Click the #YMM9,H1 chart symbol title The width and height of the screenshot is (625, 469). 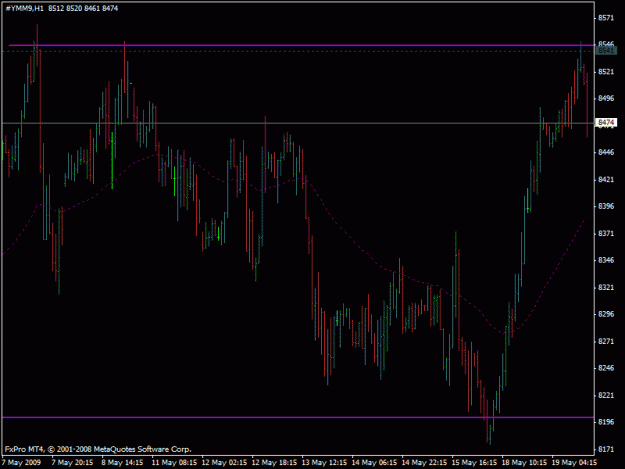(x=24, y=8)
